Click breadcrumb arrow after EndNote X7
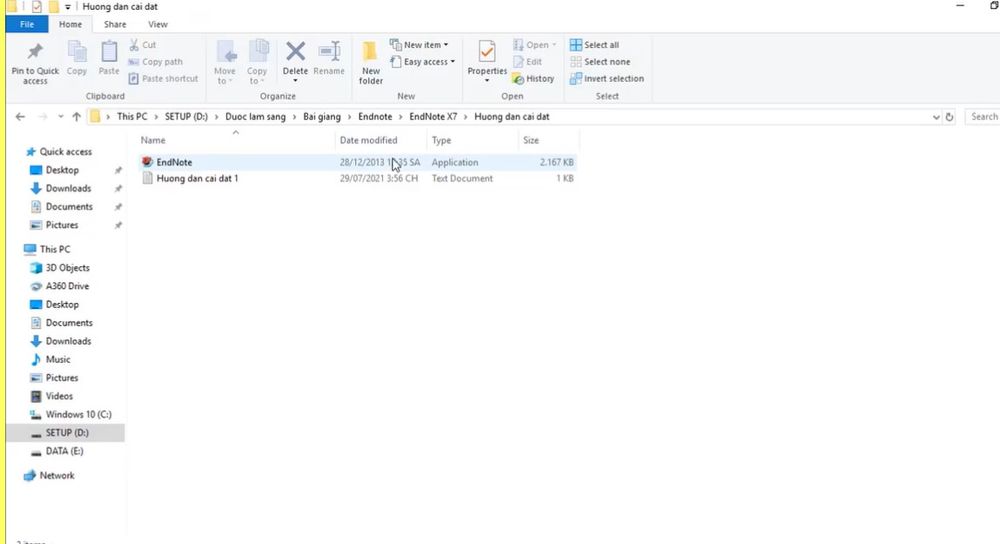Viewport: 1000px width, 544px height. tap(466, 117)
